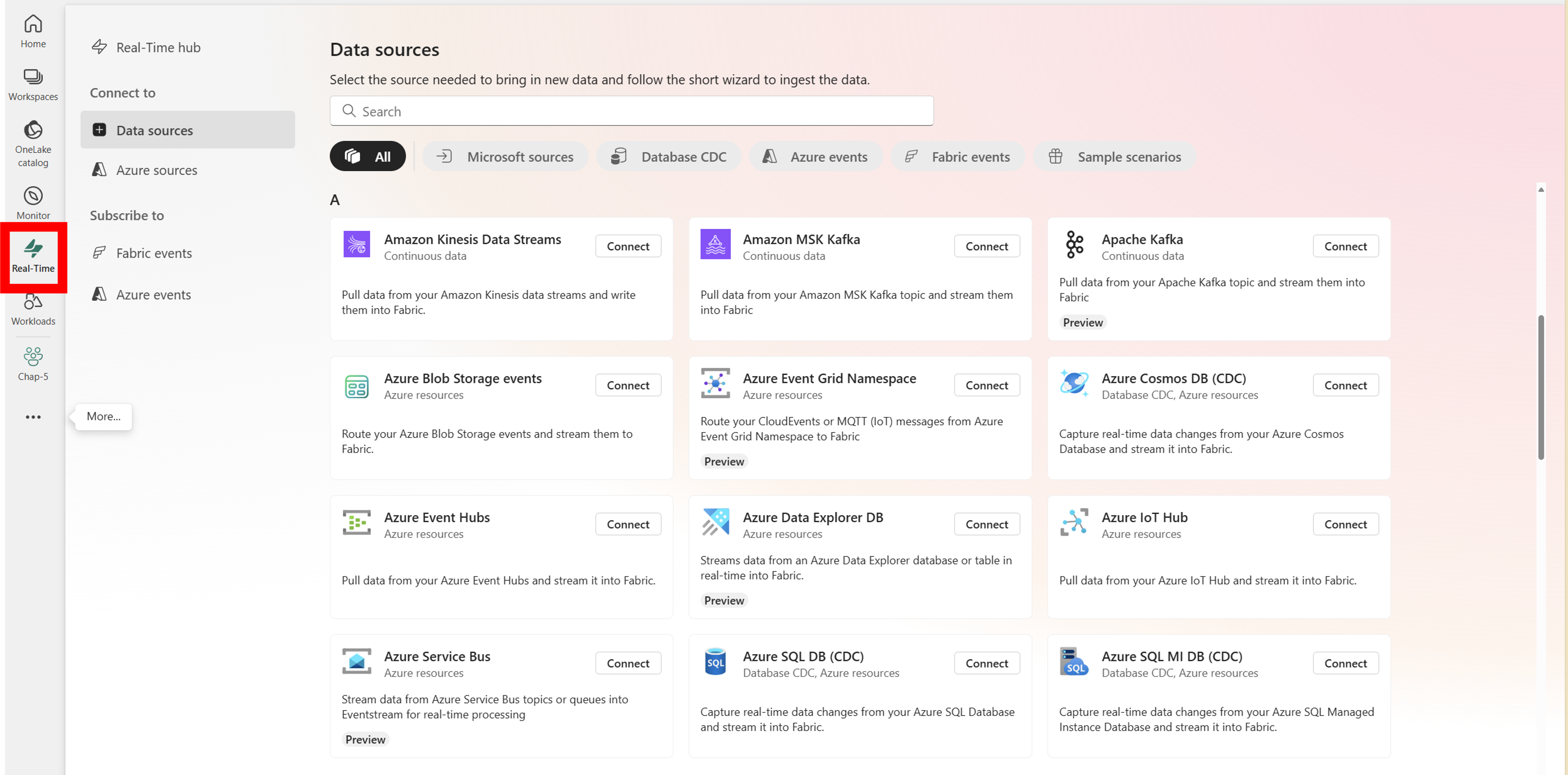
Task: Click the Preview badge on Apache Kafka
Action: point(1082,322)
